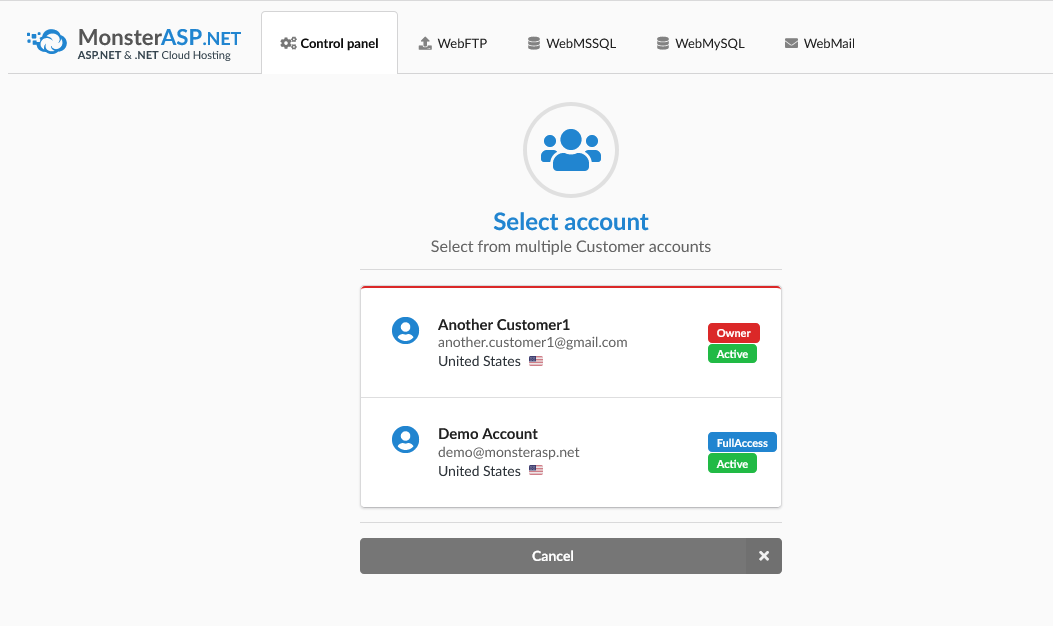The height and width of the screenshot is (626, 1053).
Task: Choose the Demo Account name
Action: [488, 434]
